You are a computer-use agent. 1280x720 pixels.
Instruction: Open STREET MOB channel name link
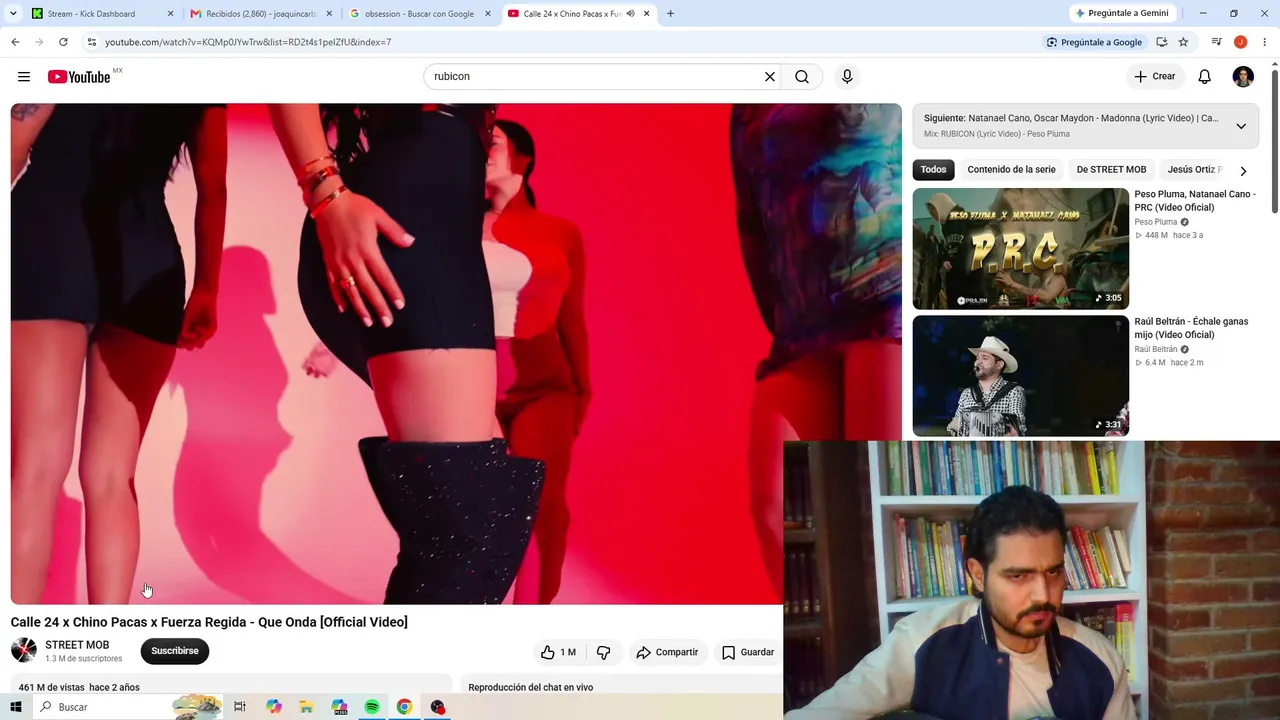point(77,645)
